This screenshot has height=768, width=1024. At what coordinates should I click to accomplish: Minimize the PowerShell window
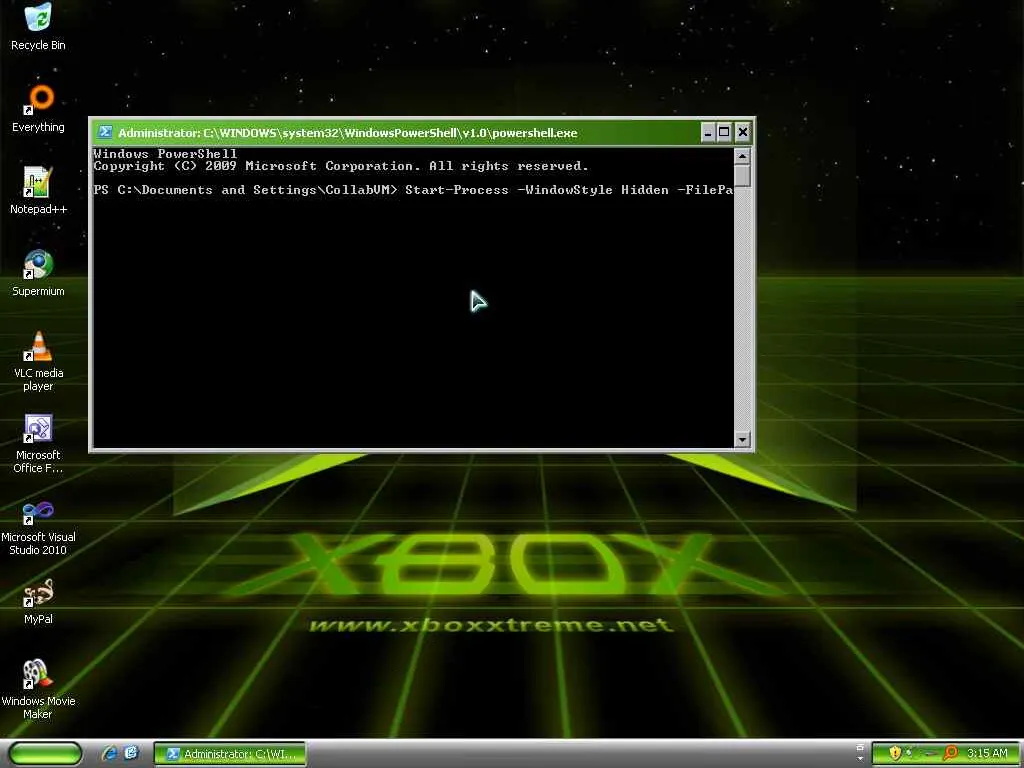tap(708, 133)
